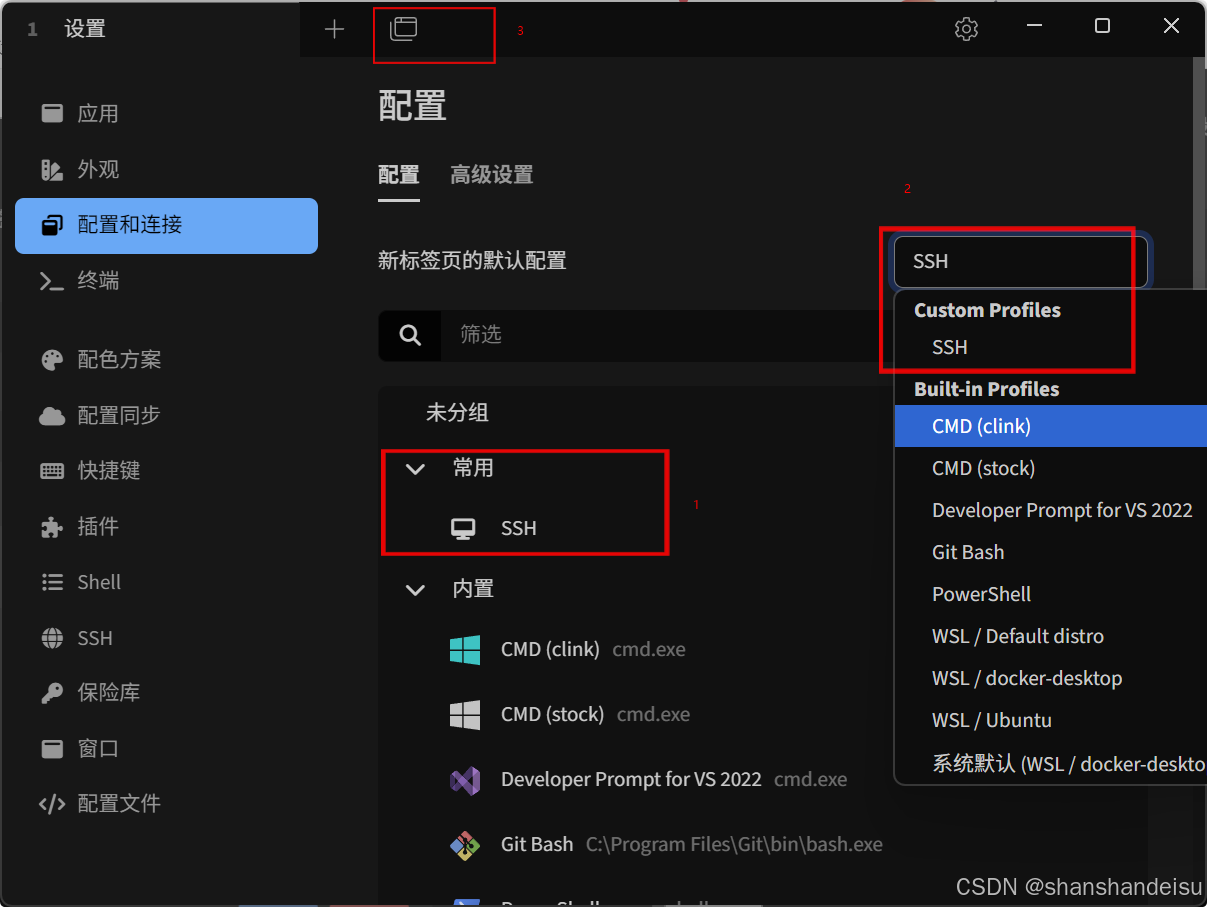Choose 系统默认 (WSL / docker-desktop) option
This screenshot has width=1207, height=907.
click(1050, 764)
